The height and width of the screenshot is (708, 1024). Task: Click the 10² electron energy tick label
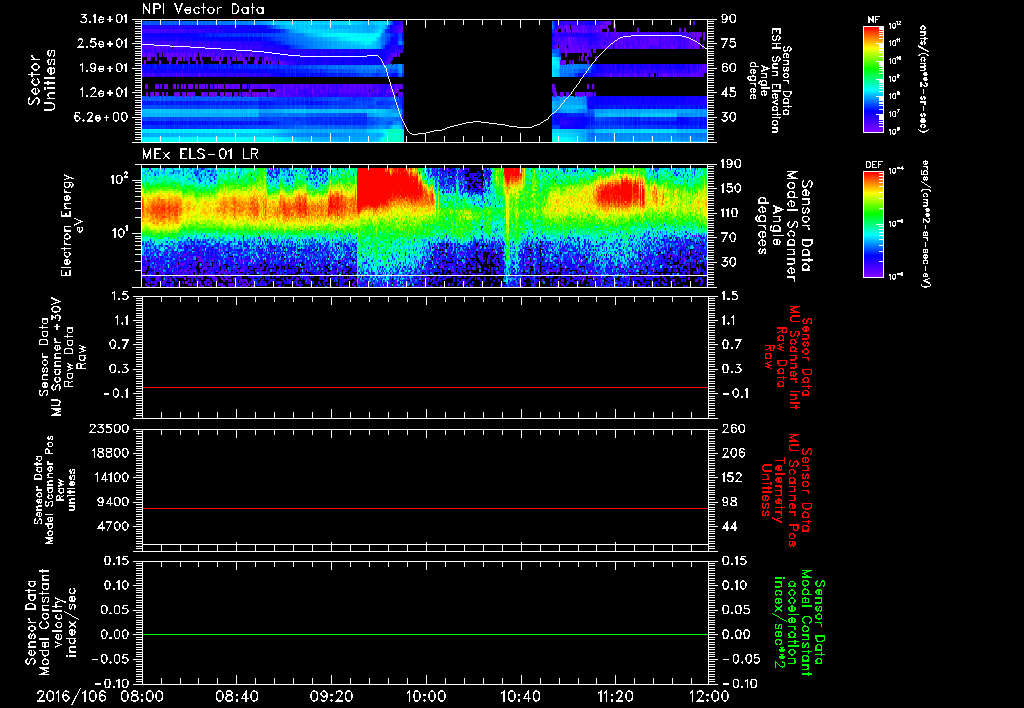(x=120, y=178)
